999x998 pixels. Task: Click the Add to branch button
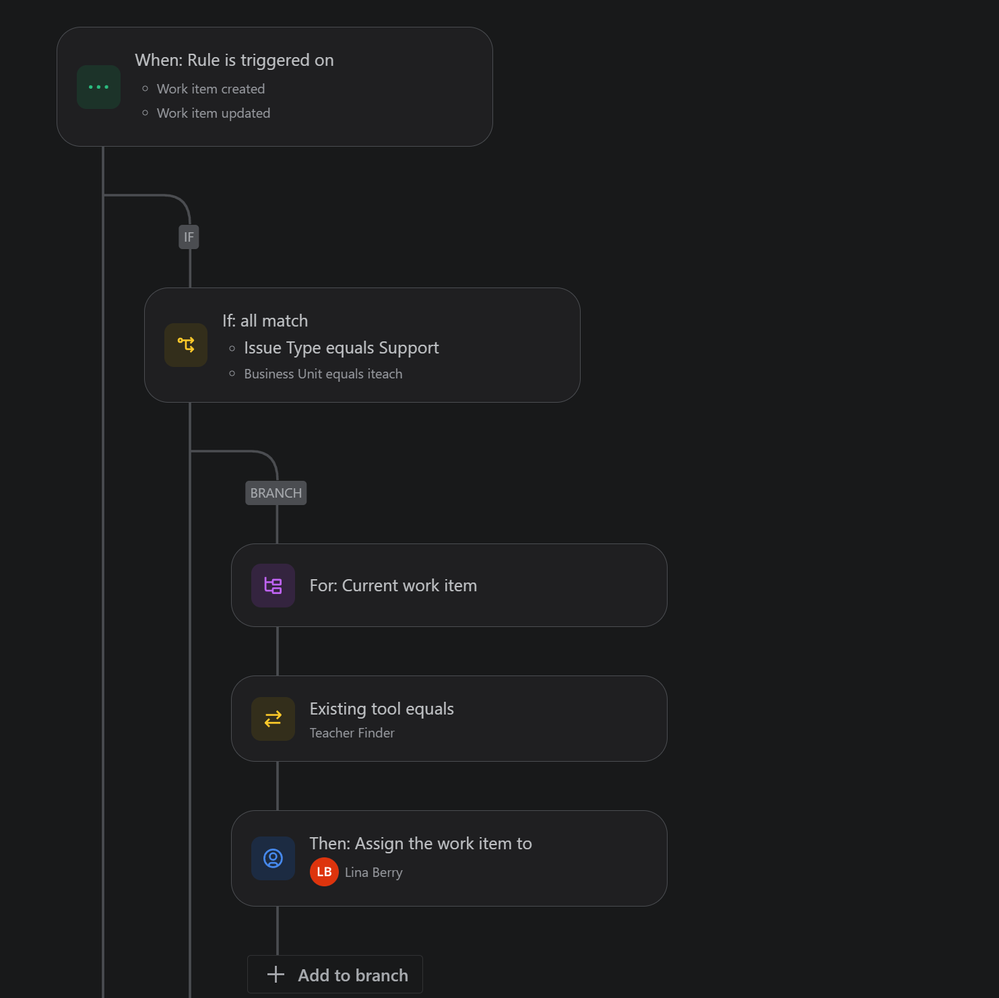pyautogui.click(x=335, y=974)
